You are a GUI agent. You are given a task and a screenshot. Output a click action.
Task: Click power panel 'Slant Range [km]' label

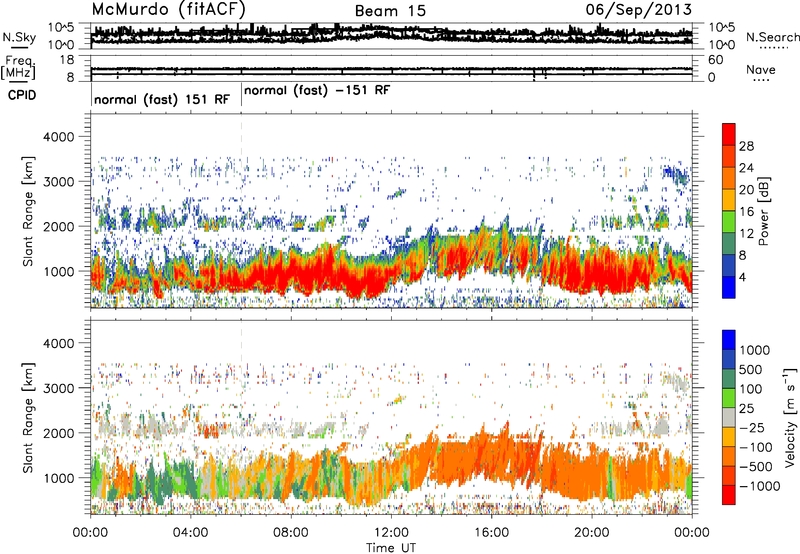tap(28, 211)
